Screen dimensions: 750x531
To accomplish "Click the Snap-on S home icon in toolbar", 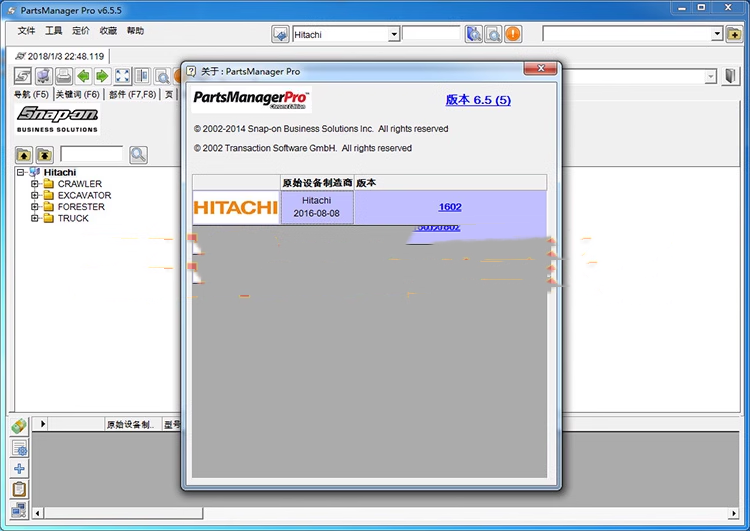I will point(22,76).
